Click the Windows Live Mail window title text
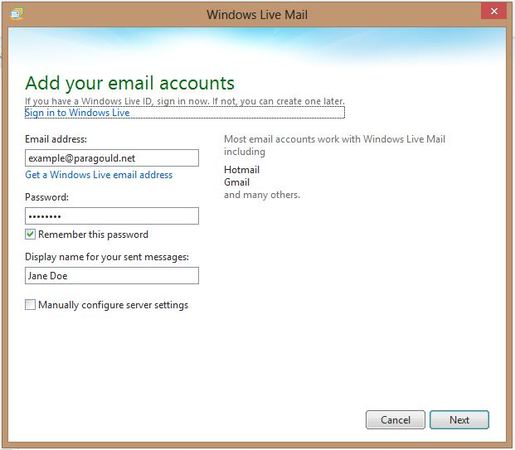Viewport: 515px width, 450px height. (x=257, y=15)
